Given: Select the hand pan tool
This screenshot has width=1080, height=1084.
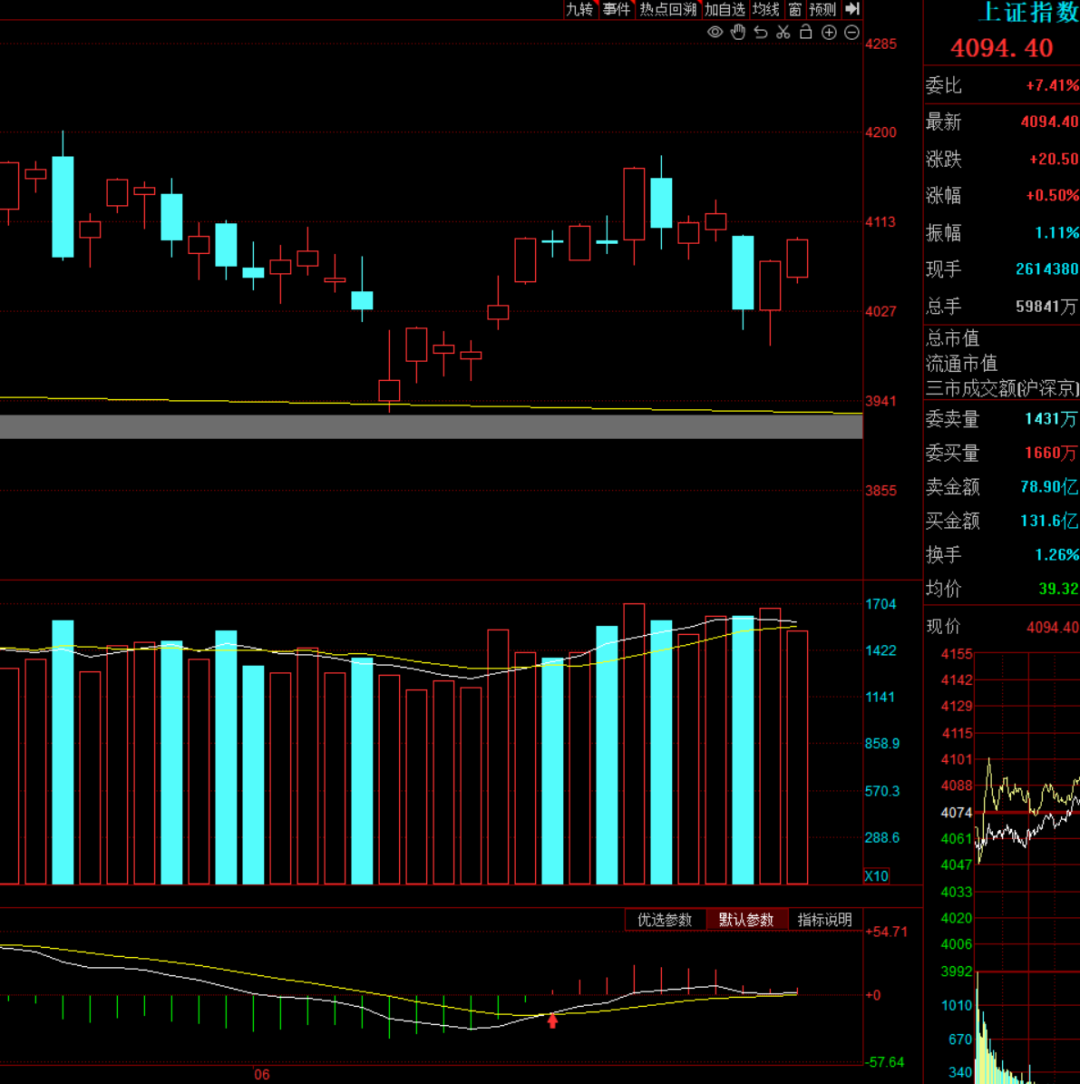Looking at the screenshot, I should (738, 32).
